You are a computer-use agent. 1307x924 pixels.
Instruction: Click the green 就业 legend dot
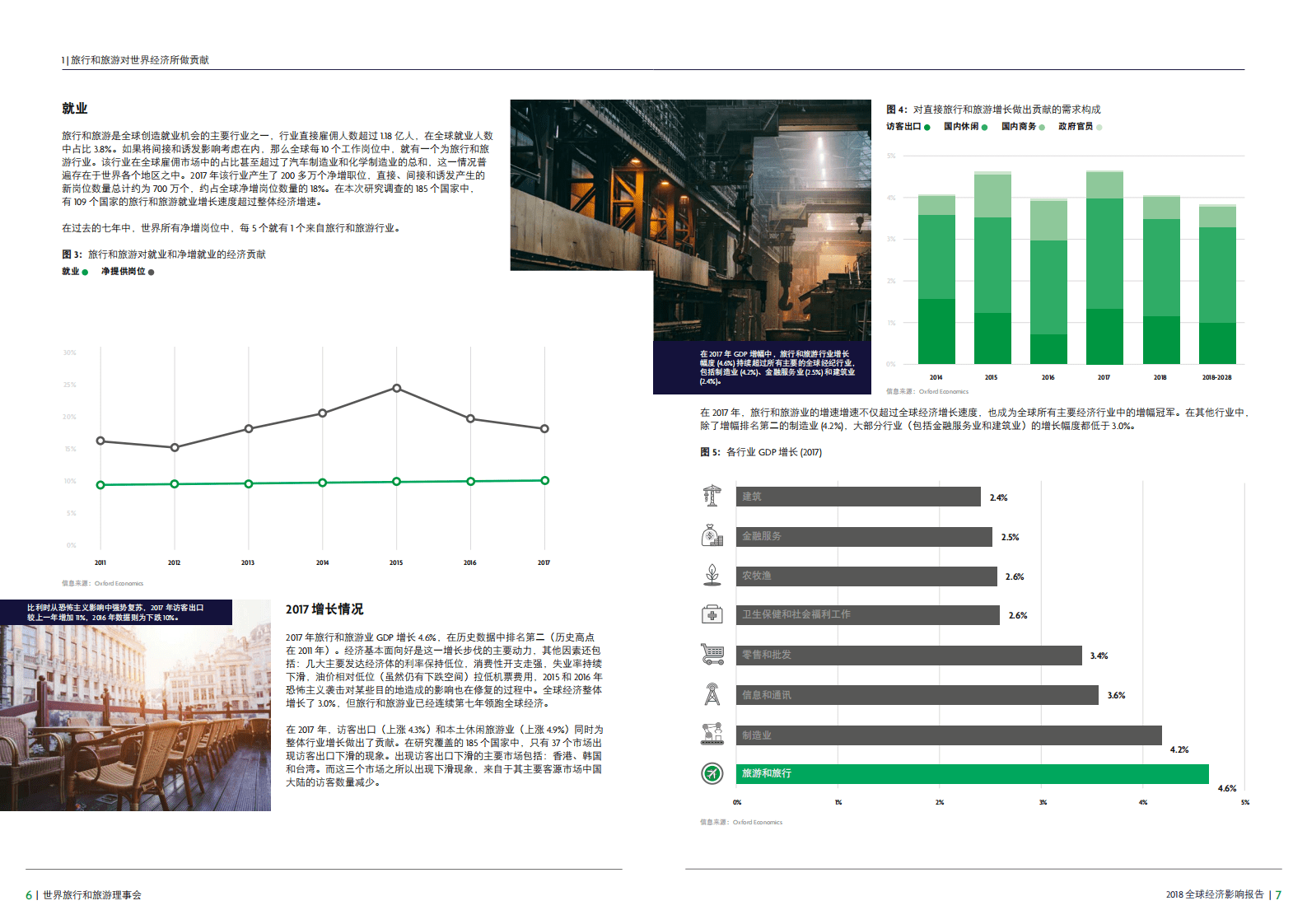[85, 272]
